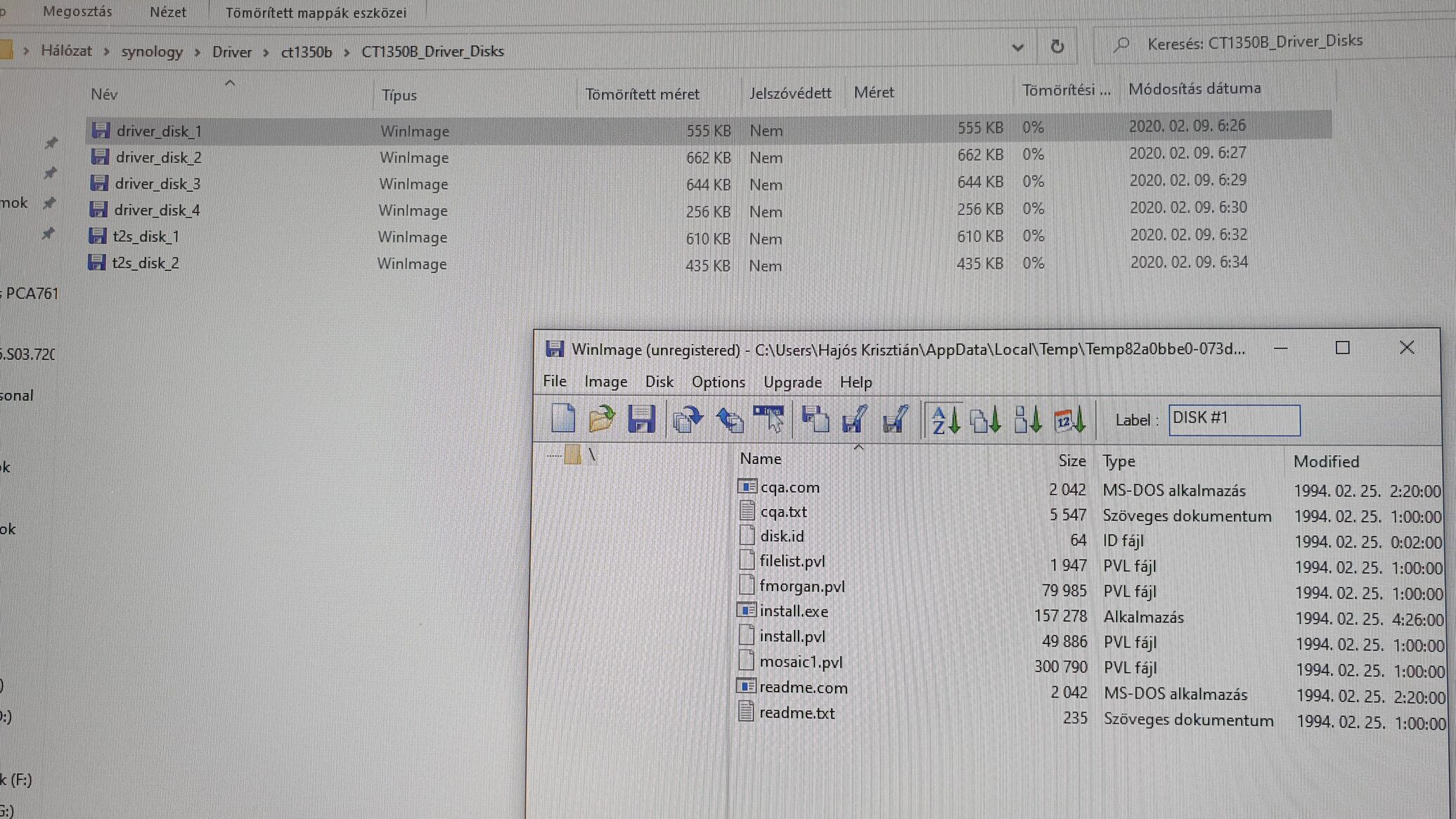Sort Explorer list by Típus column

tap(399, 95)
